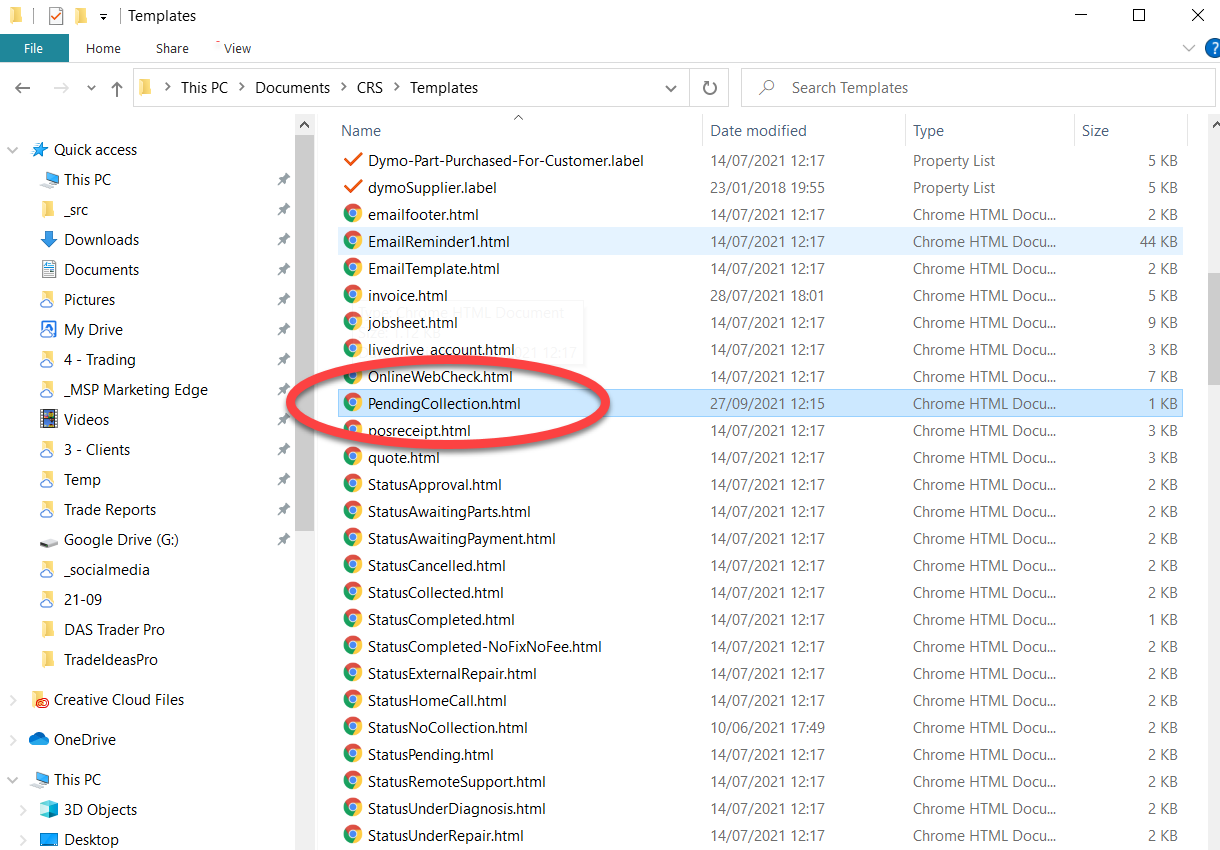This screenshot has height=850, width=1220.
Task: Select the StatusCancelled.html Chrome icon
Action: coord(352,565)
